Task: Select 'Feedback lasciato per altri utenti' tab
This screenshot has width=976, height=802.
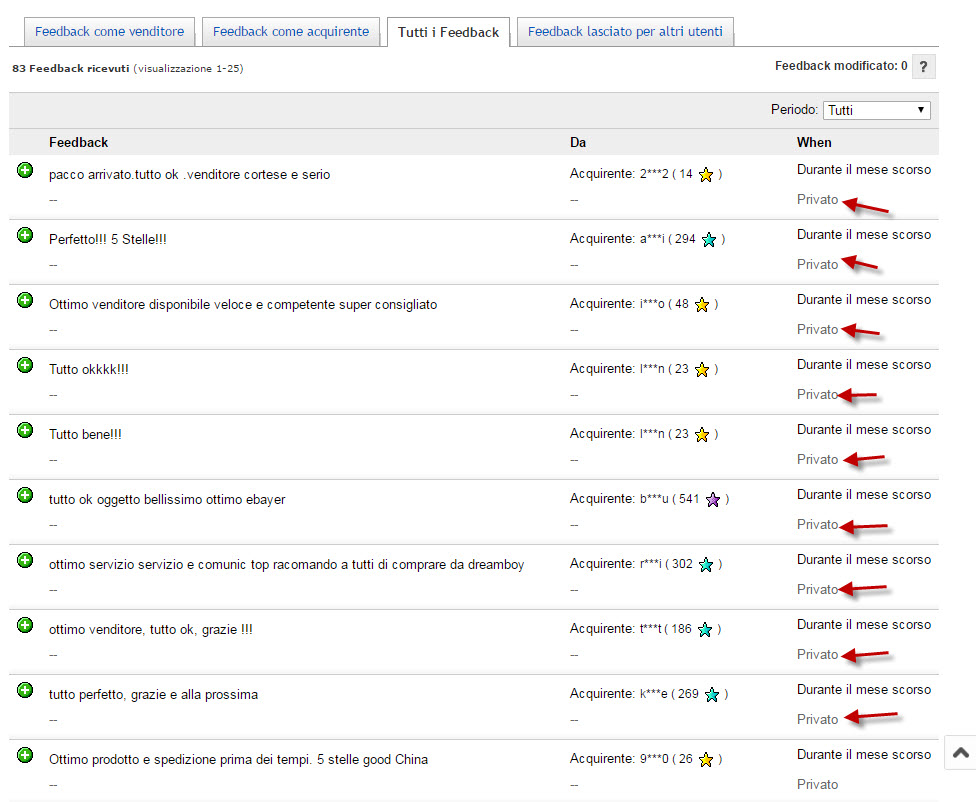Action: [x=625, y=32]
